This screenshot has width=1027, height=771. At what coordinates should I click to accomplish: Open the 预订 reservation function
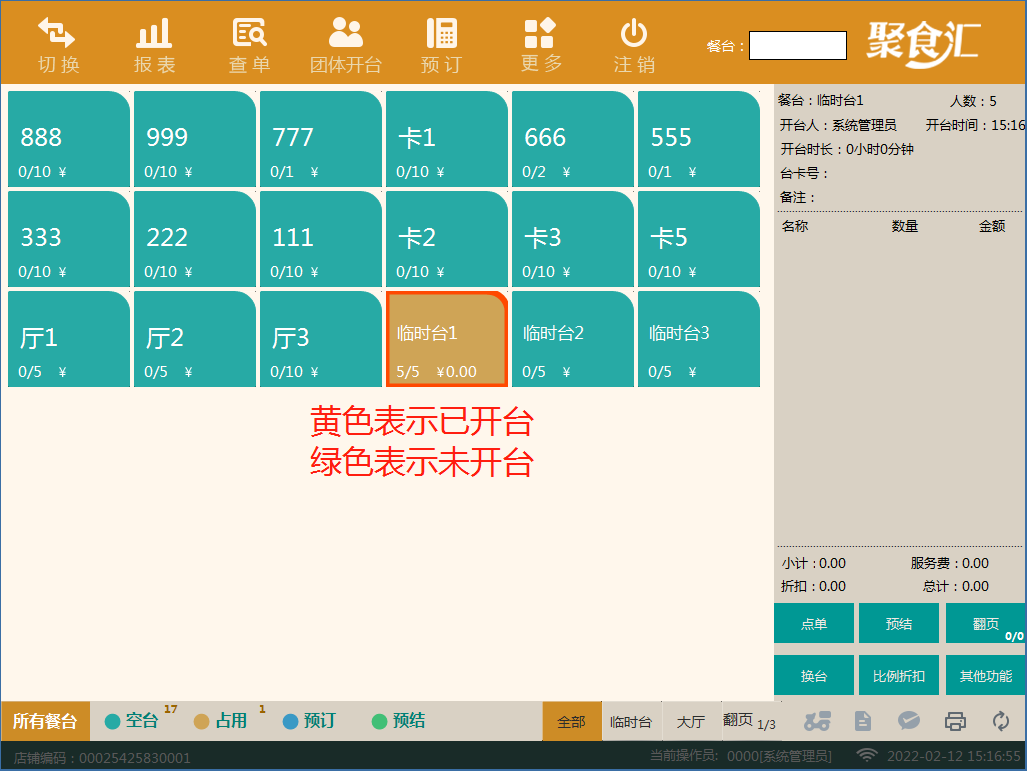click(441, 42)
